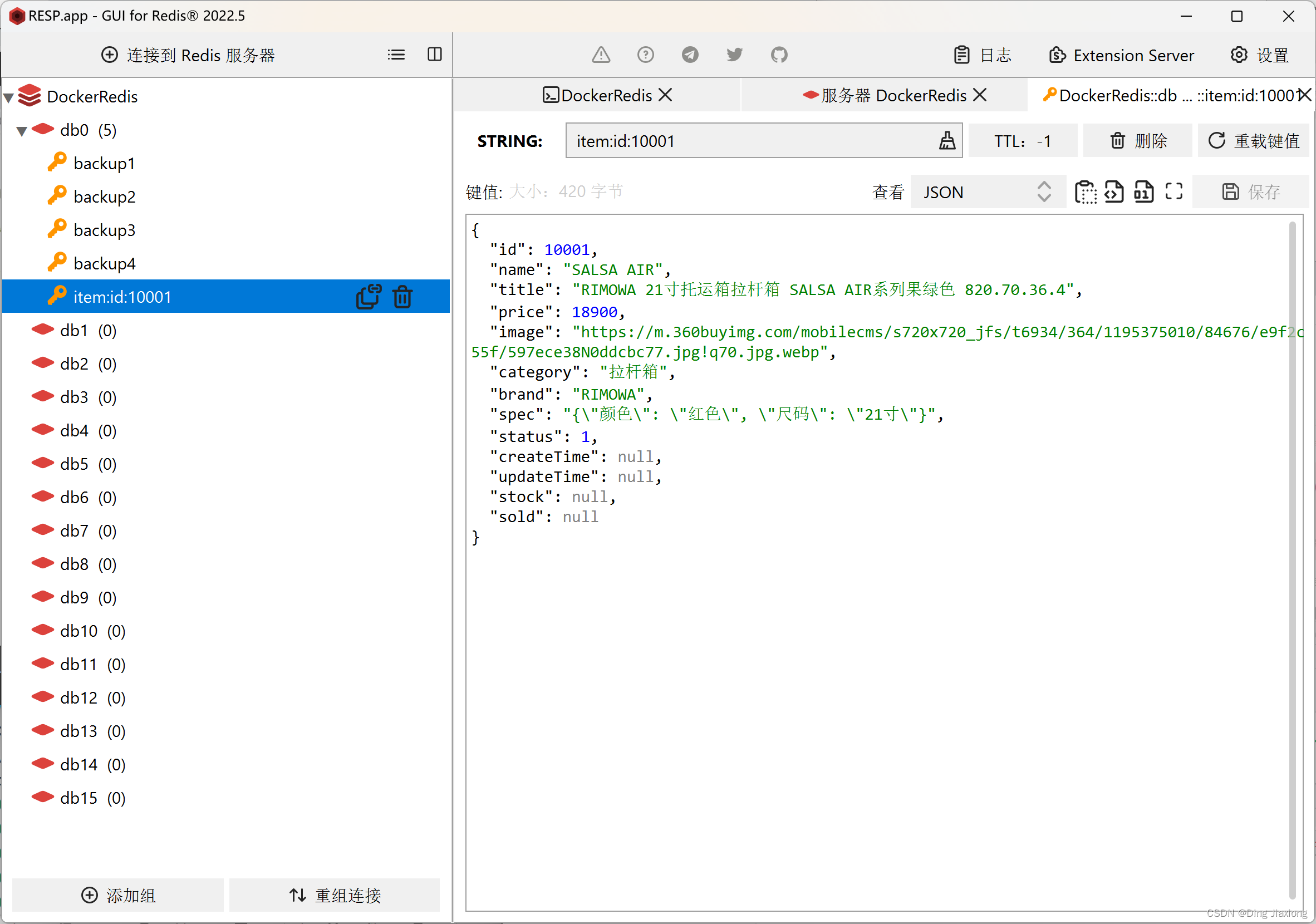The image size is (1316, 924).
Task: Click Regroup Connections (重组连接) button
Action: (335, 894)
